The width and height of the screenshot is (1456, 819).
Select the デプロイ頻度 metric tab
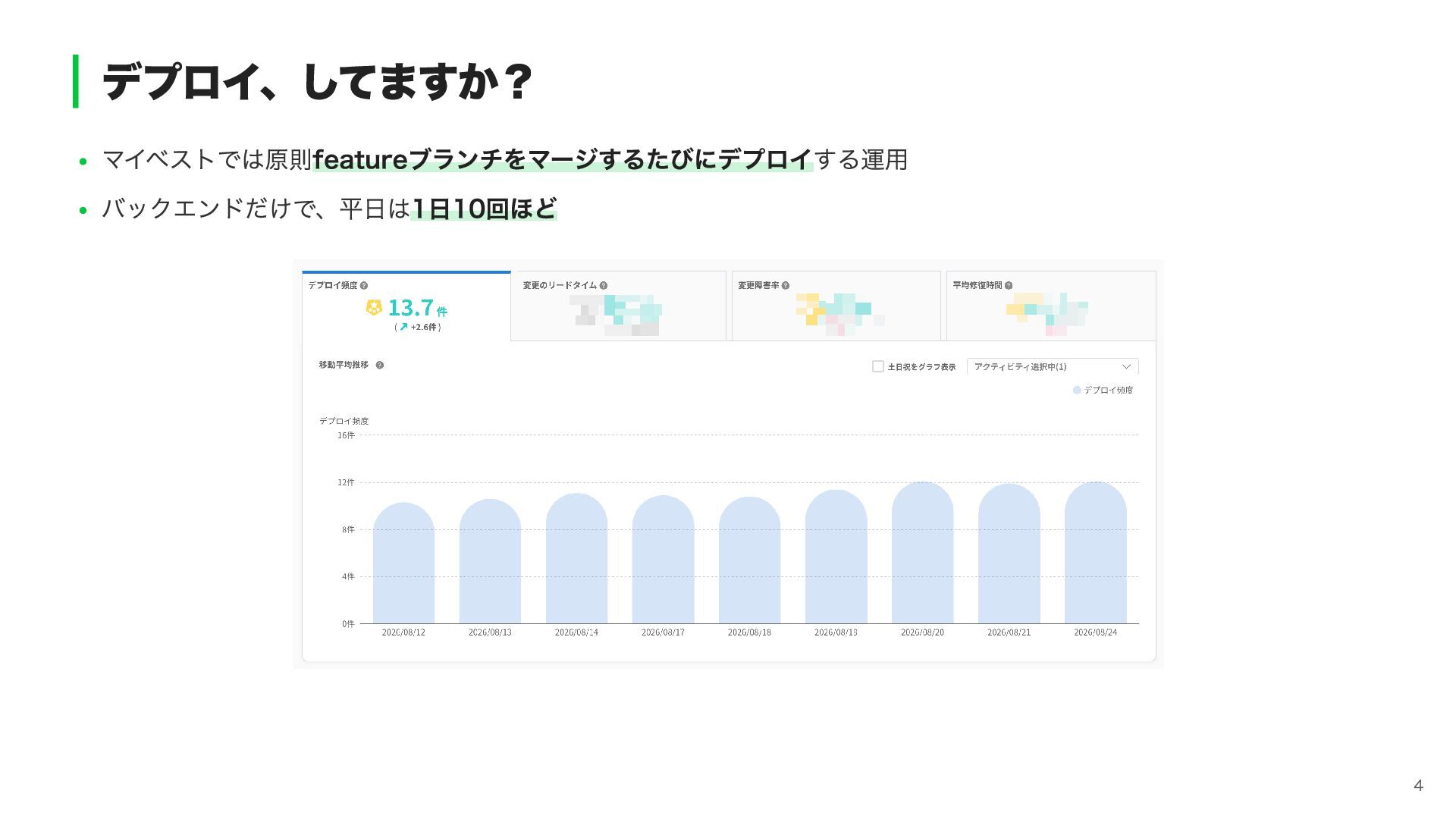[x=406, y=306]
